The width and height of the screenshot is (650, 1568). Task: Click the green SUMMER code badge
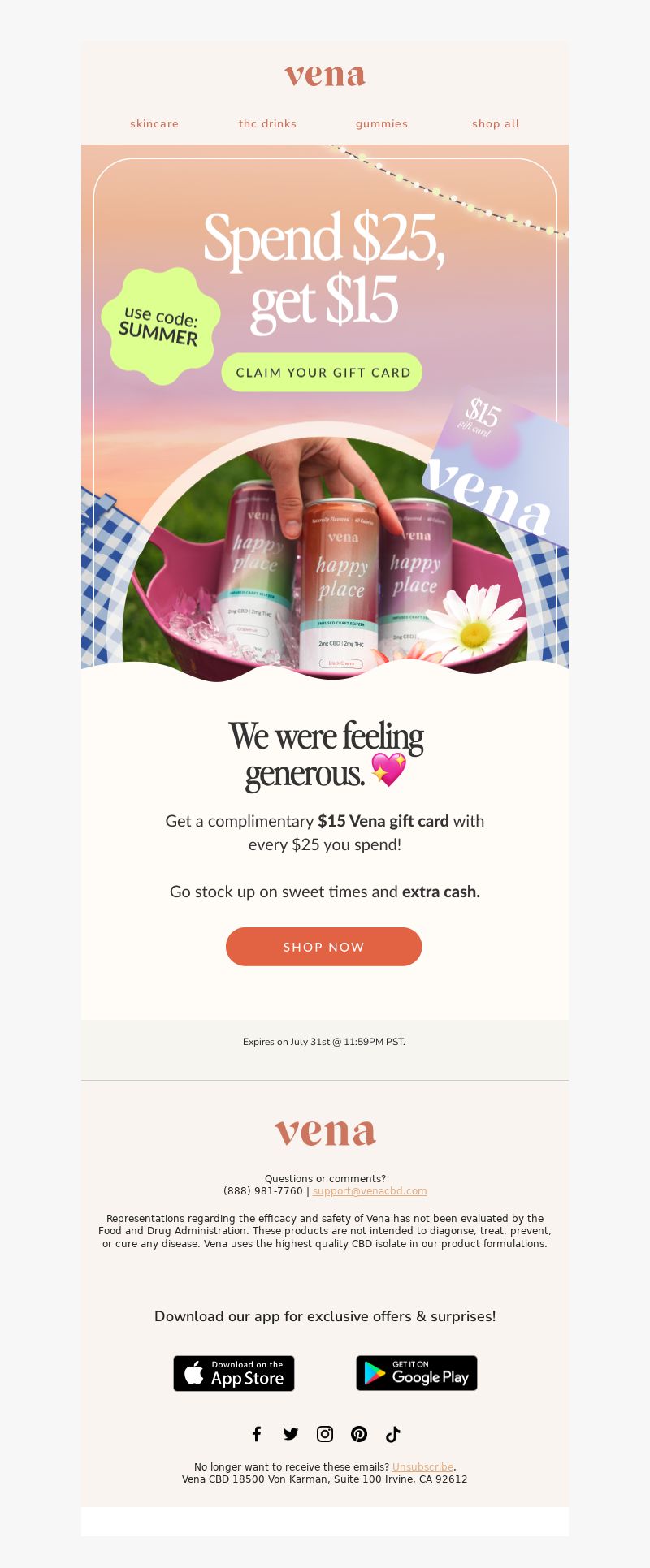[x=161, y=326]
